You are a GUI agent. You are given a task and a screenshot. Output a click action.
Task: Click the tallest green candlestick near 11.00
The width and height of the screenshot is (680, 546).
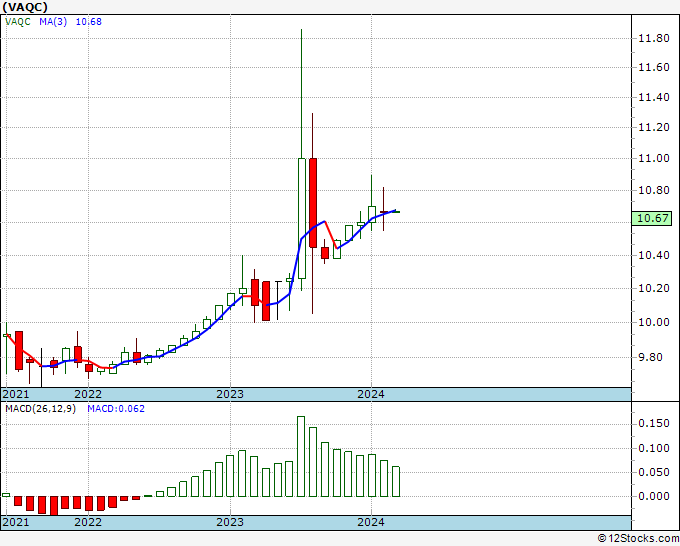click(301, 218)
